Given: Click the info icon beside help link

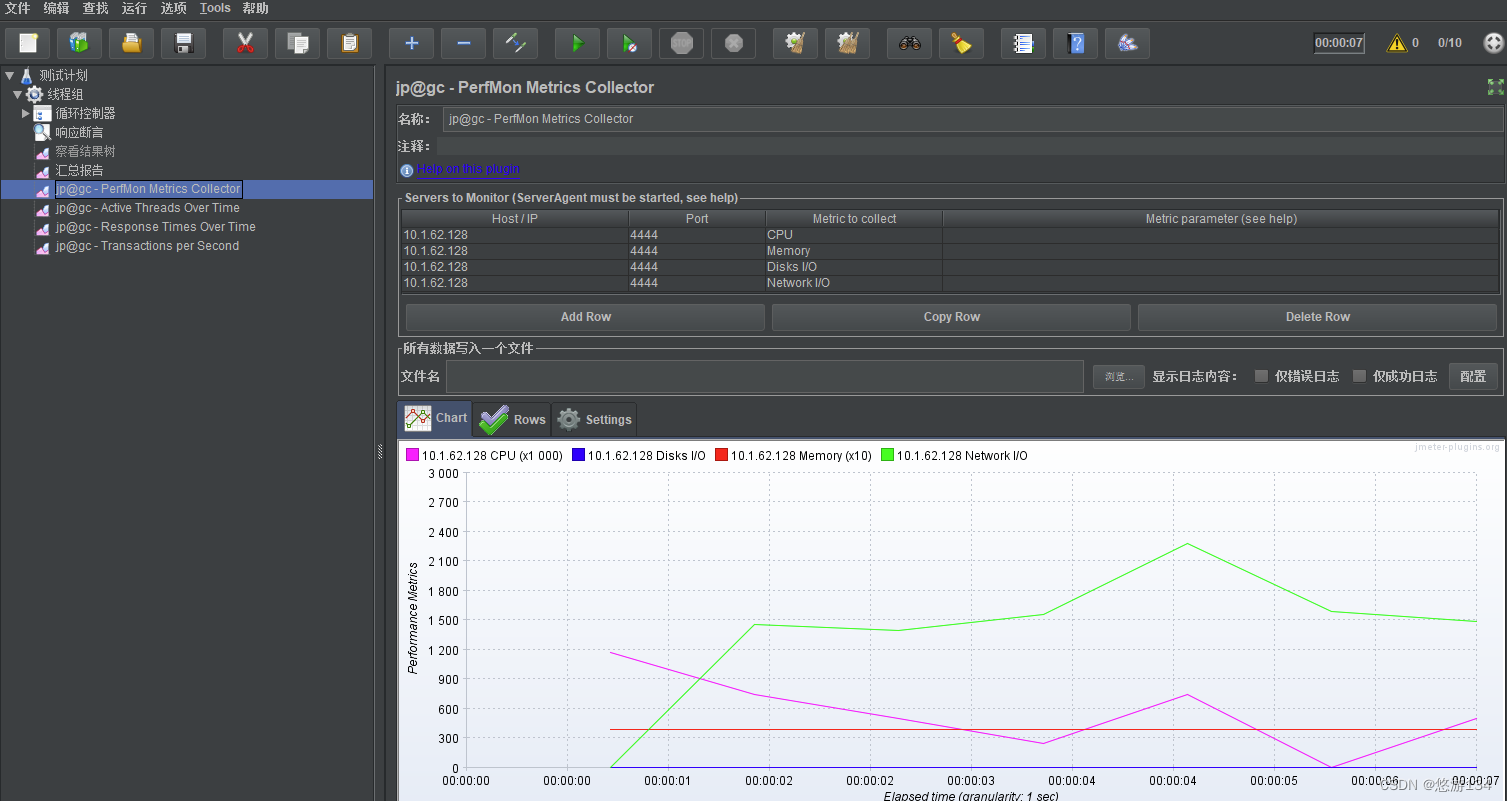Looking at the screenshot, I should [406, 170].
